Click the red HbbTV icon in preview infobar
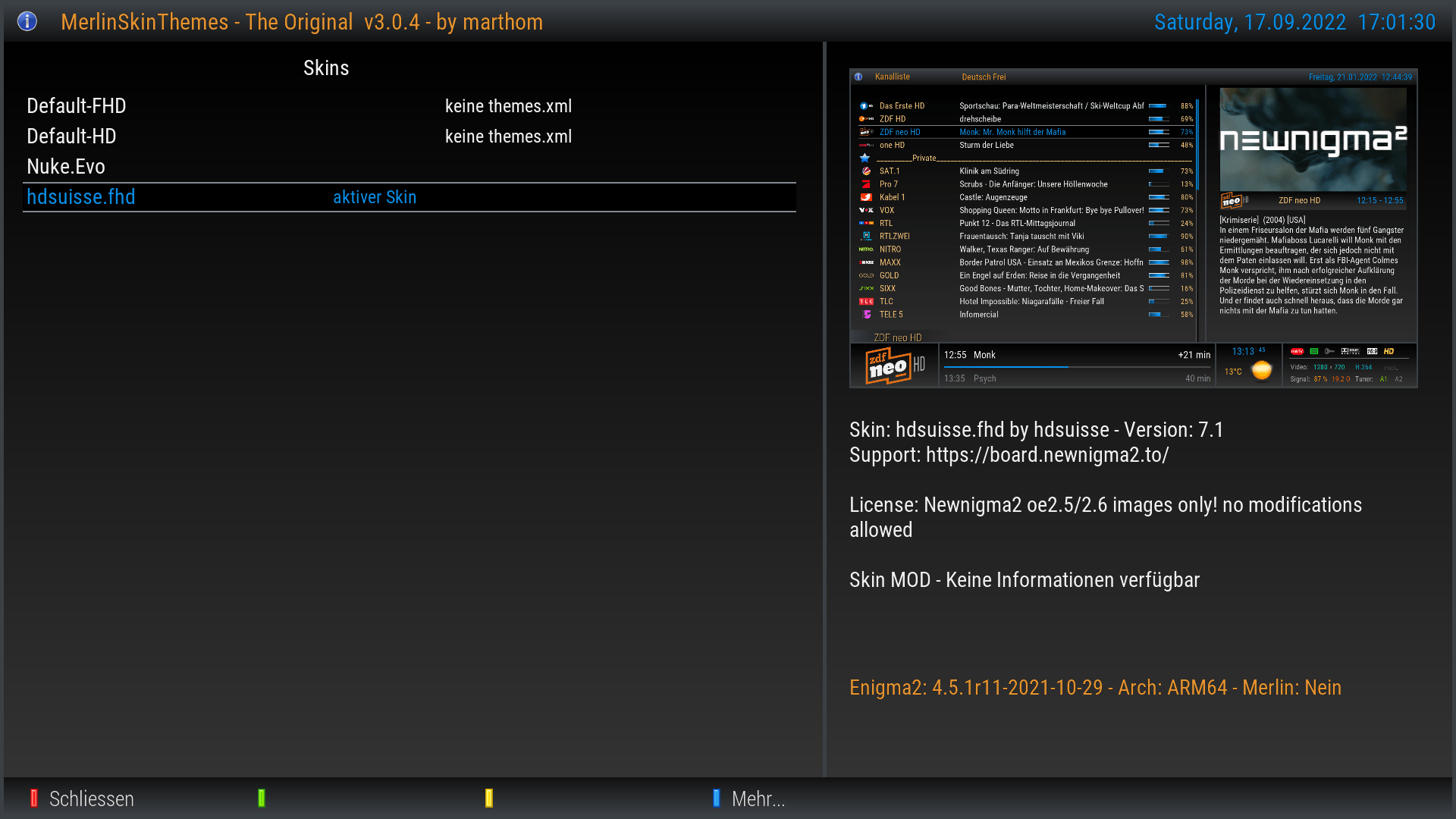 click(x=1297, y=351)
